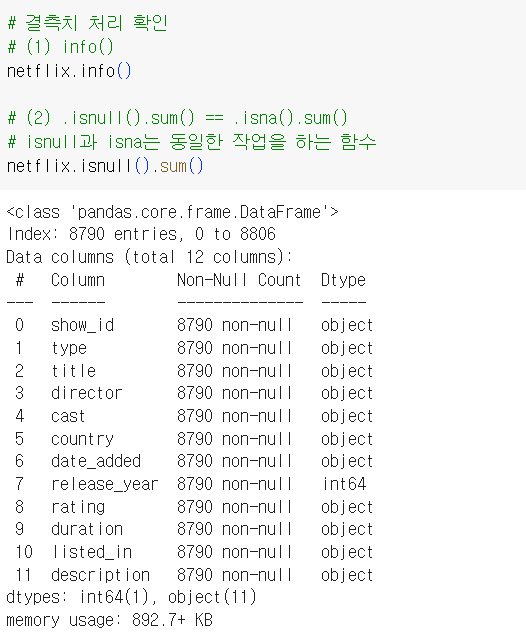Click the comment '# (2) .isnull().sum() == .isna().sum()'
Viewport: 526px width, 633px height.
pos(178,118)
